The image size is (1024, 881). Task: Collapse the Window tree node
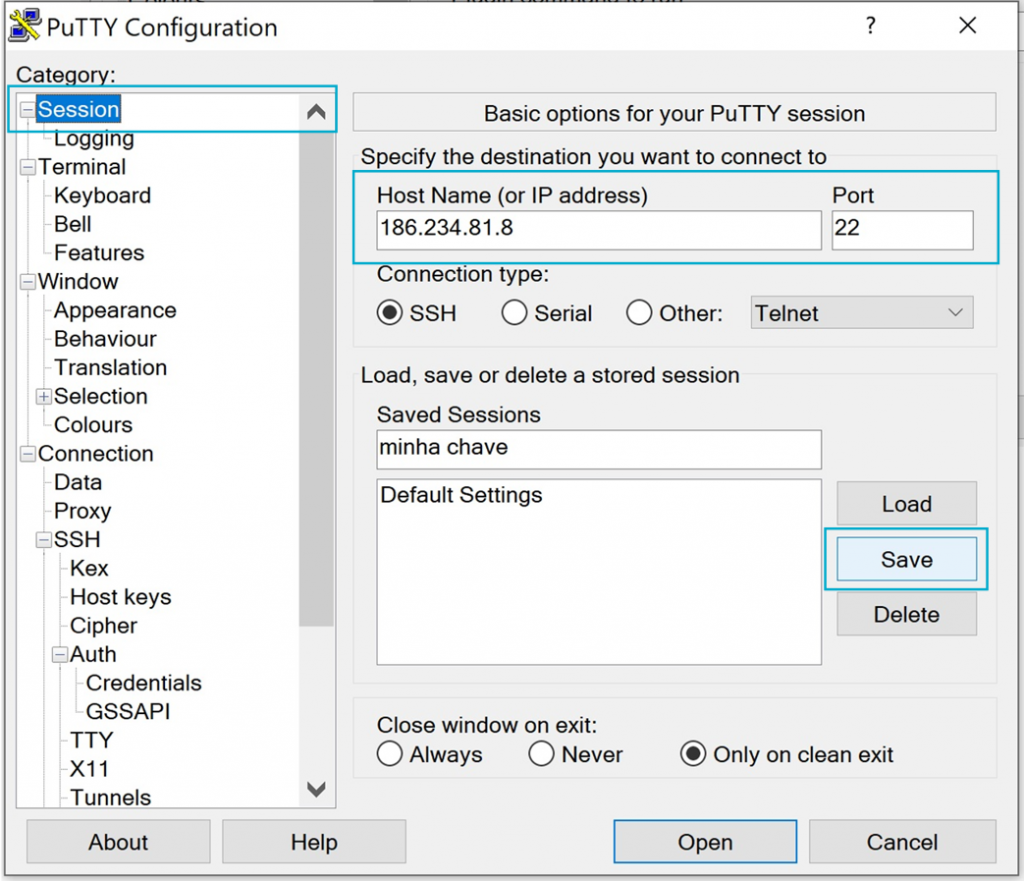27,282
